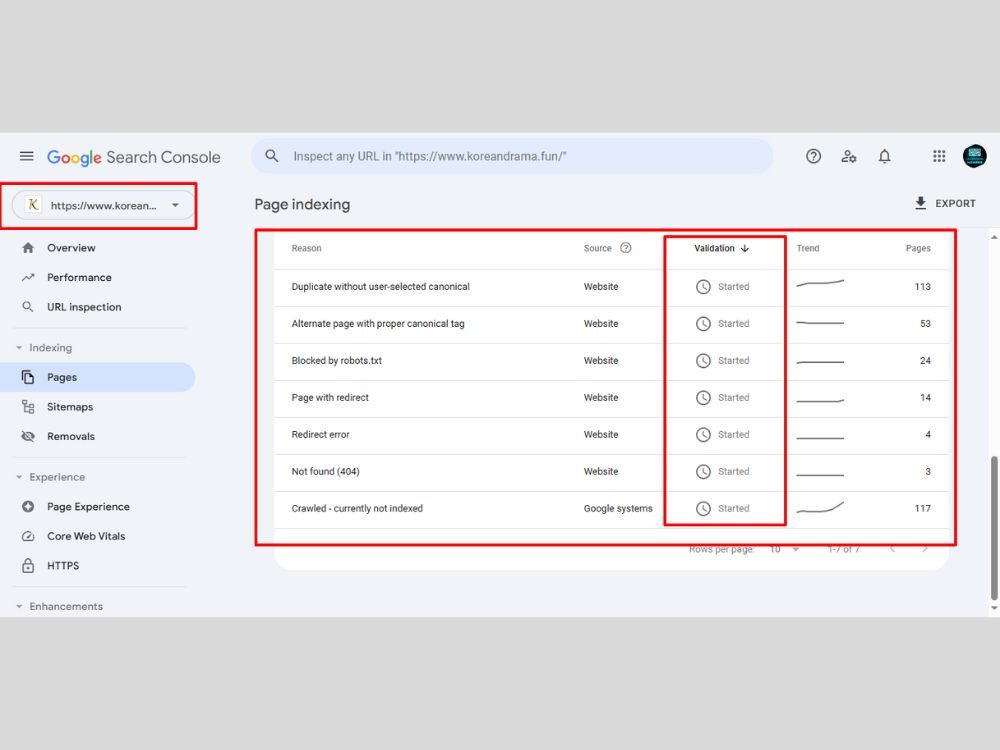Image resolution: width=1000 pixels, height=750 pixels.
Task: Click the HTTPS padlock icon
Action: tap(27, 566)
